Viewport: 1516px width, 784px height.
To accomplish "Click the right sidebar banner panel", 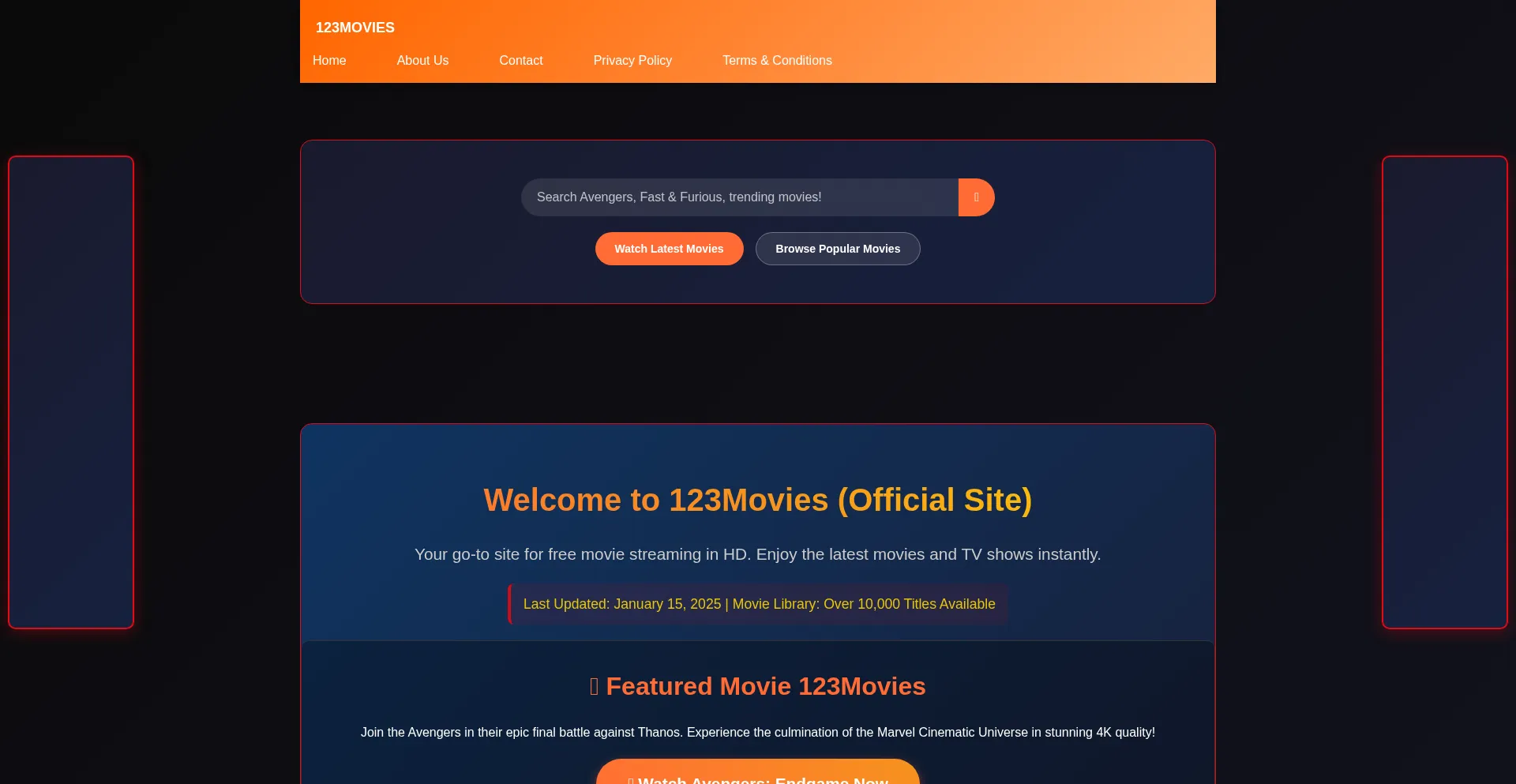I will [x=1444, y=392].
